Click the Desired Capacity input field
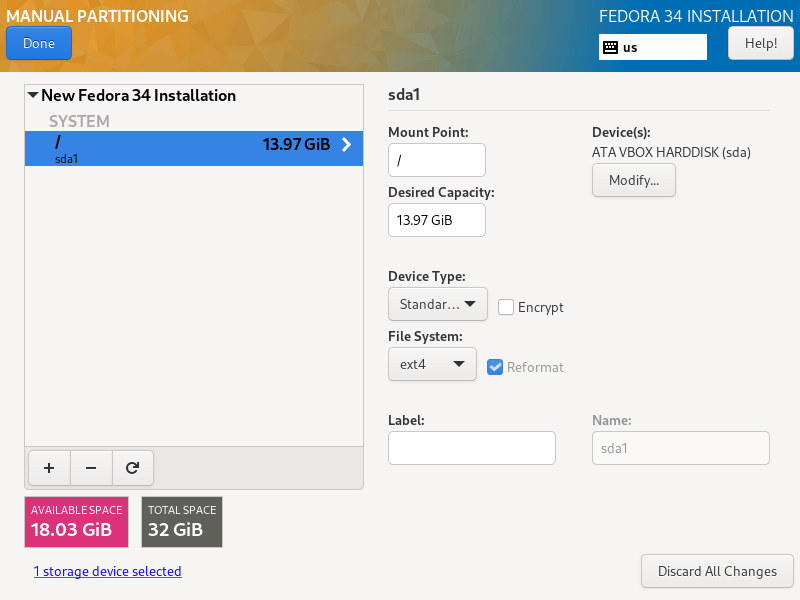This screenshot has height=600, width=800. point(436,220)
